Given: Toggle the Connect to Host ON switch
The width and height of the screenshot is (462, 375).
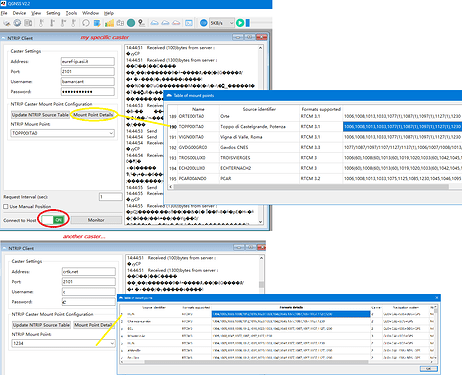Looking at the screenshot, I should point(53,220).
